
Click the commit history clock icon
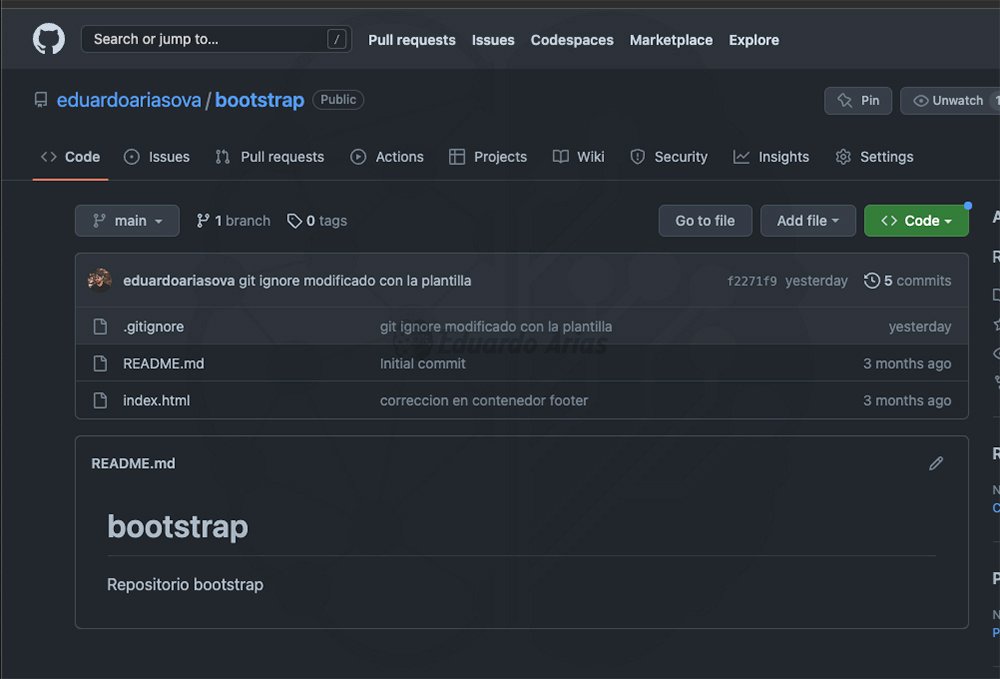(x=871, y=281)
